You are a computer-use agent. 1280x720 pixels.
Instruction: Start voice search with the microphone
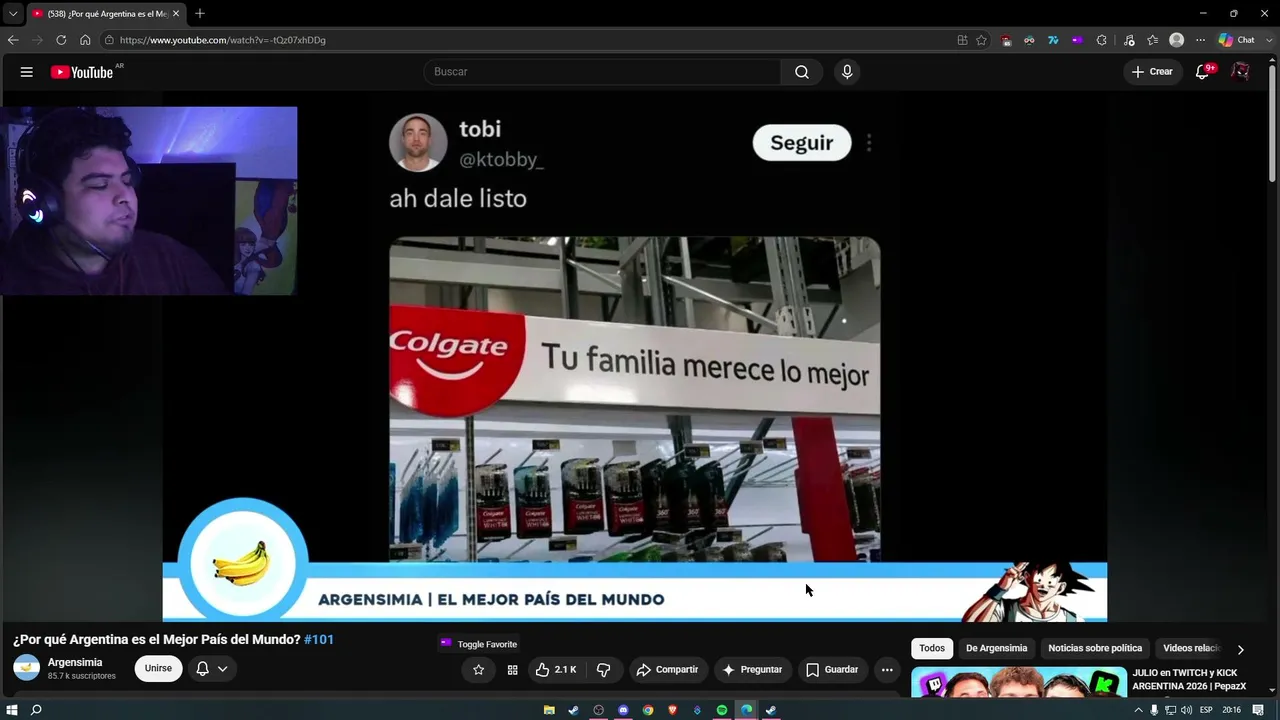[x=847, y=72]
